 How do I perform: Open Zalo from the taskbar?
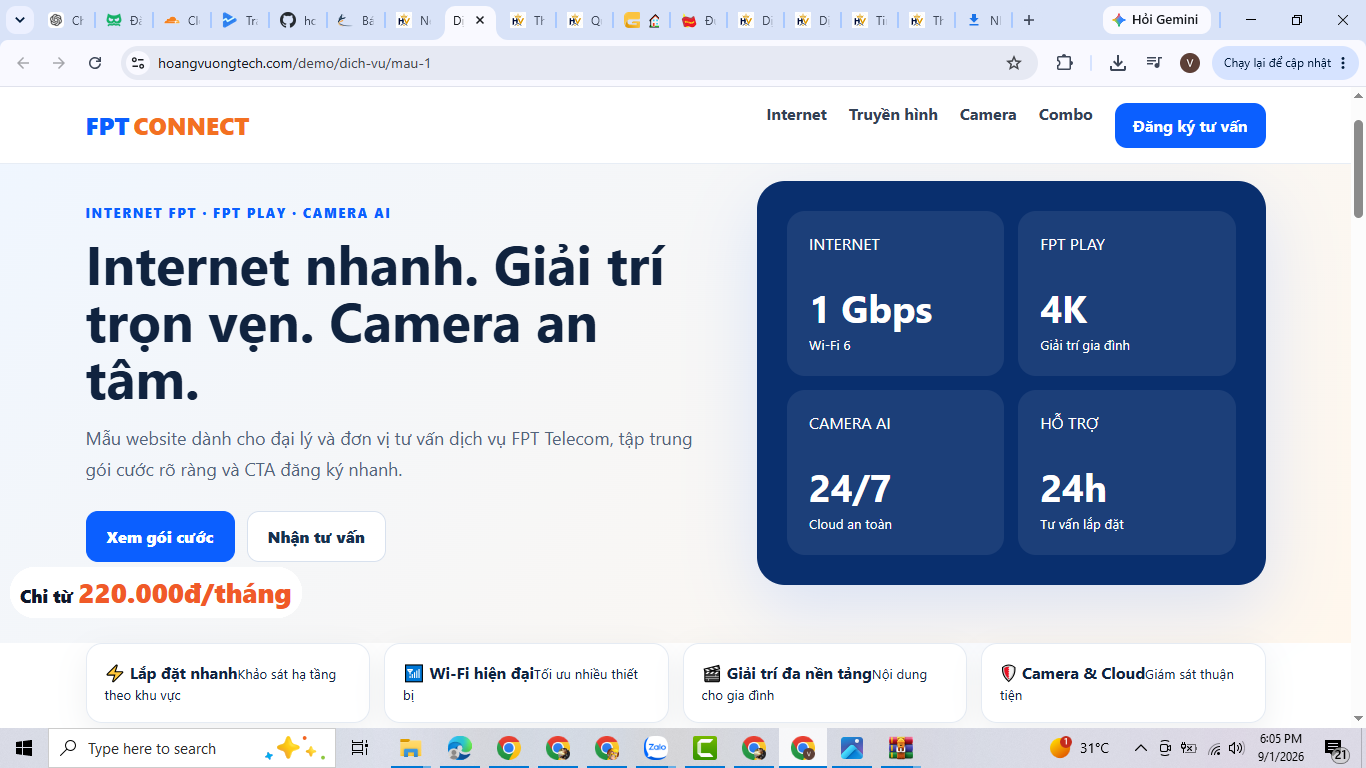coord(656,748)
